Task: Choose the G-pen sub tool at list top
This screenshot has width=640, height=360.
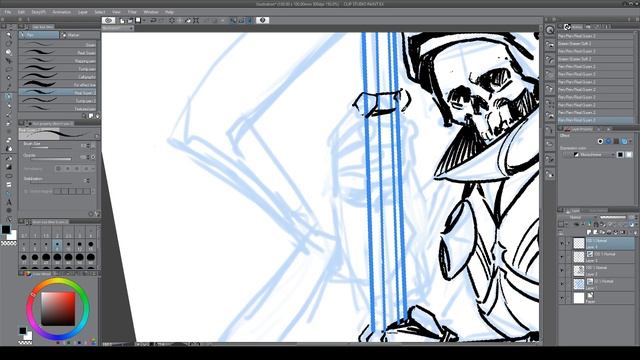Action: click(x=58, y=44)
